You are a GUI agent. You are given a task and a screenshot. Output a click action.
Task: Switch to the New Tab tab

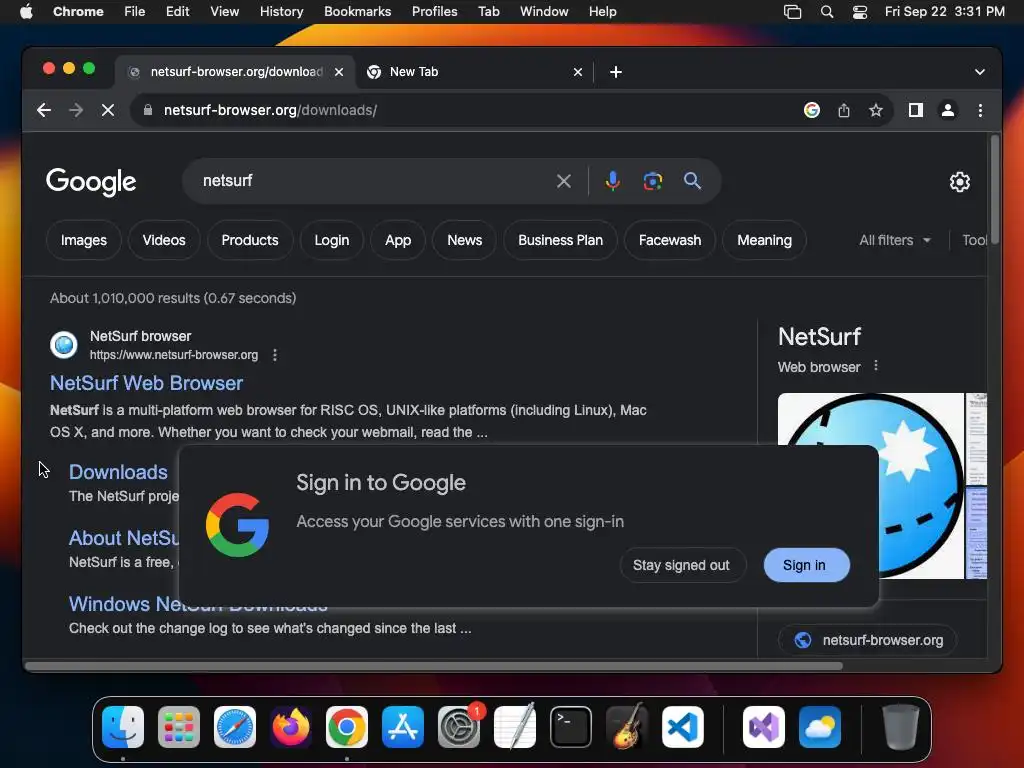click(475, 72)
